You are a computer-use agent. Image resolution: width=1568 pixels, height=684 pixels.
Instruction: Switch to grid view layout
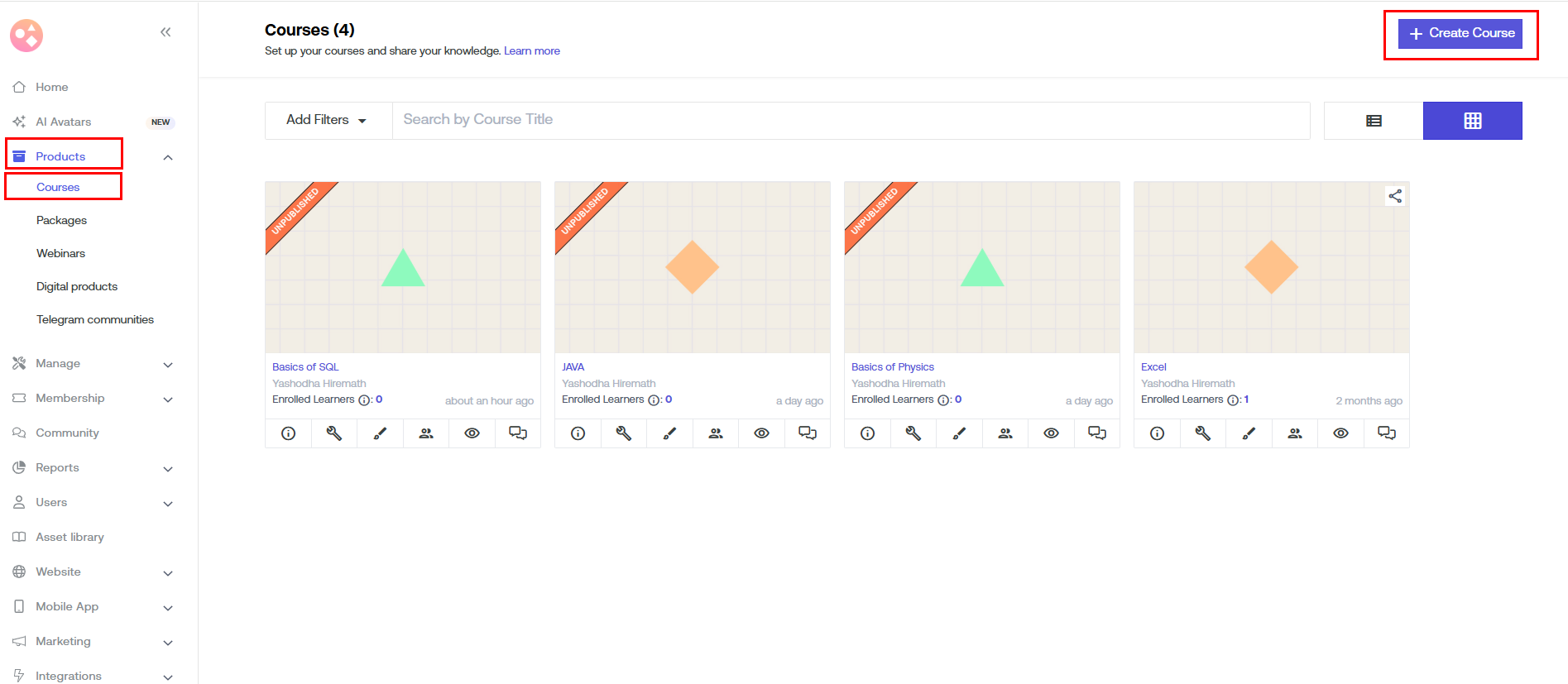click(1473, 121)
